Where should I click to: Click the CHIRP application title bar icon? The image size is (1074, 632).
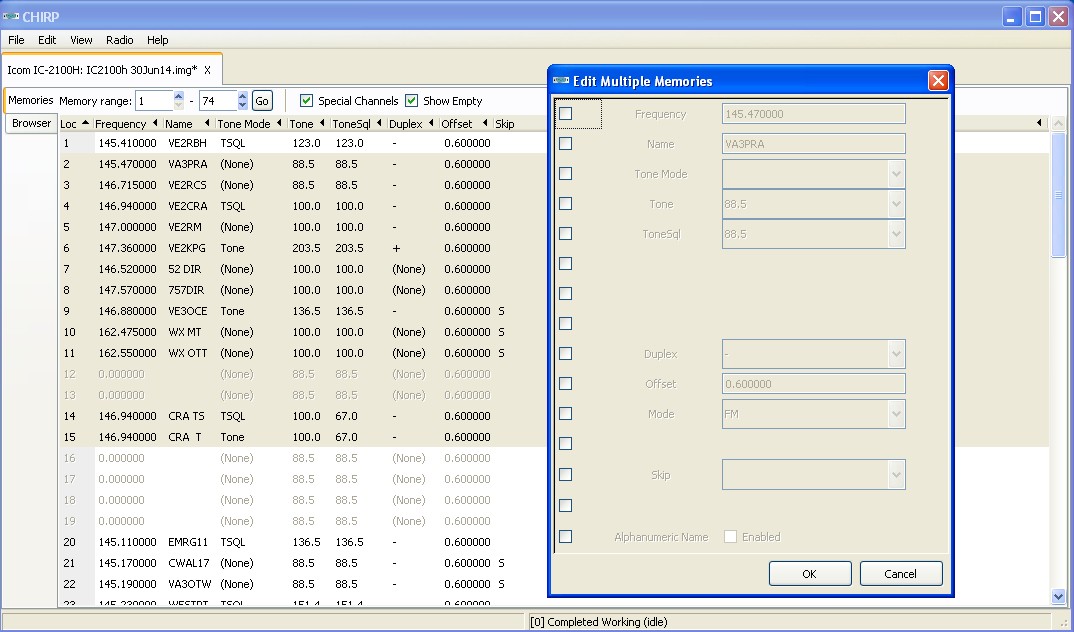point(10,16)
